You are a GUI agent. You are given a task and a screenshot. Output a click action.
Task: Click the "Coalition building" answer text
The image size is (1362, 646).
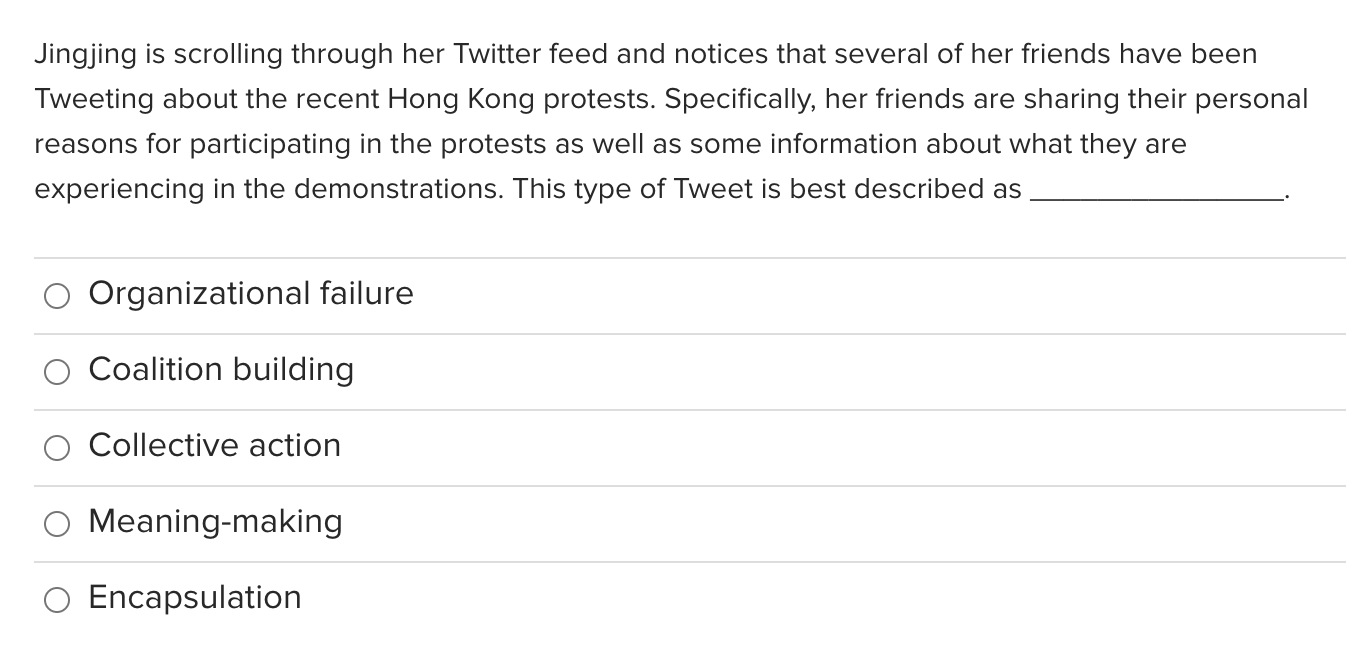(x=221, y=369)
